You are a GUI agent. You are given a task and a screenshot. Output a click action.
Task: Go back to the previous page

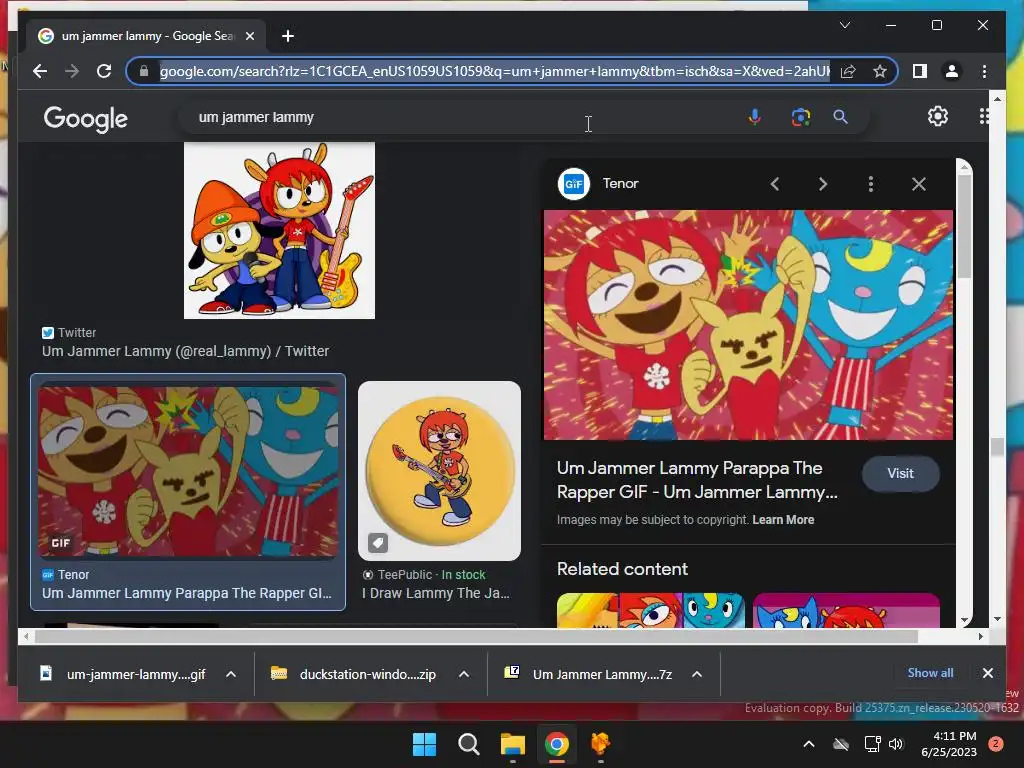[x=40, y=71]
